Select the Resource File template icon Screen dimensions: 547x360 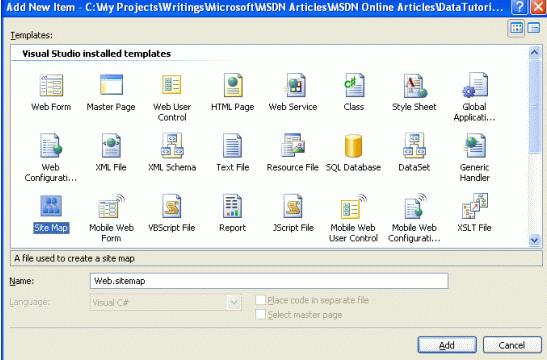tap(293, 145)
